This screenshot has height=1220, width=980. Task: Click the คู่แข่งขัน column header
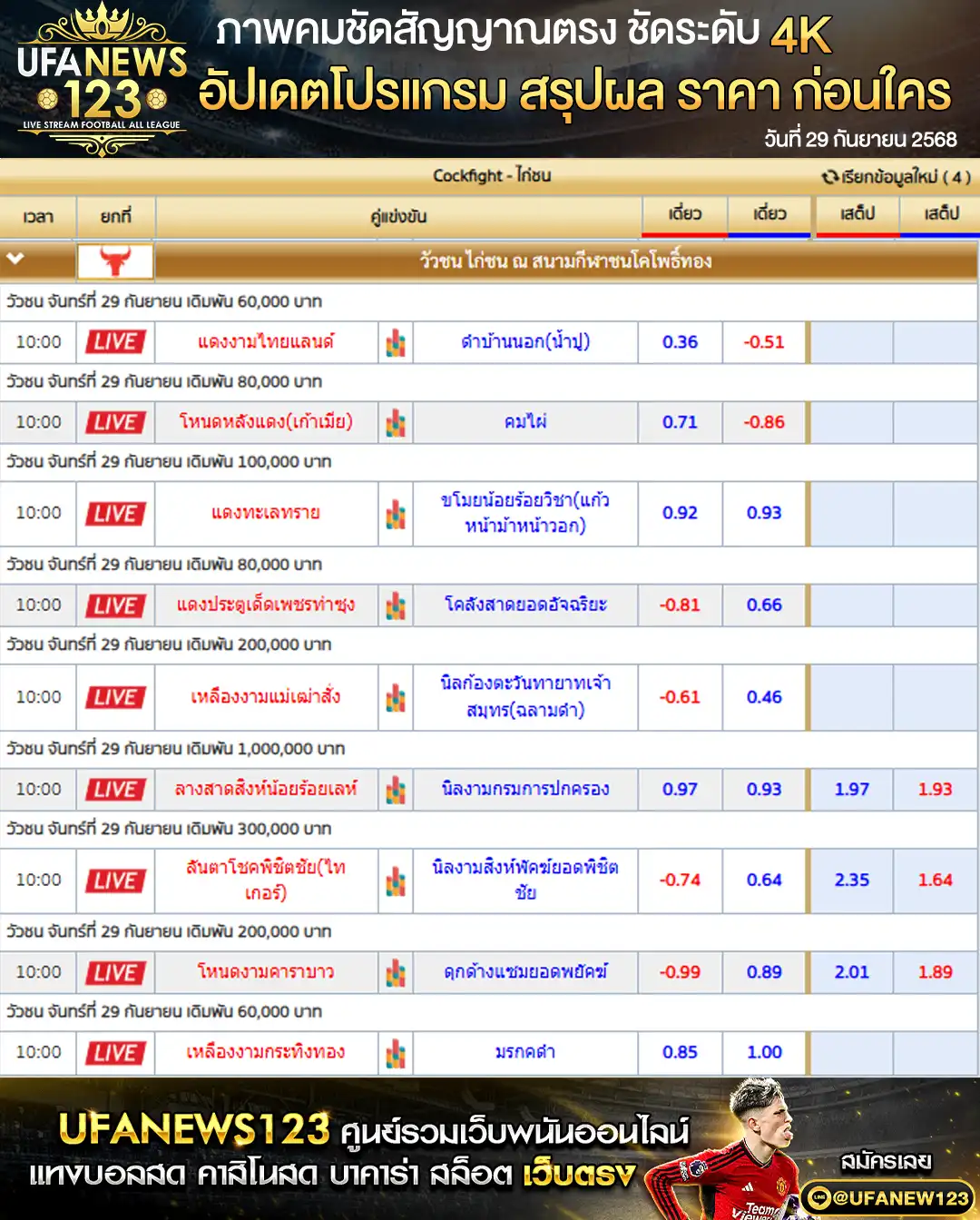click(398, 217)
